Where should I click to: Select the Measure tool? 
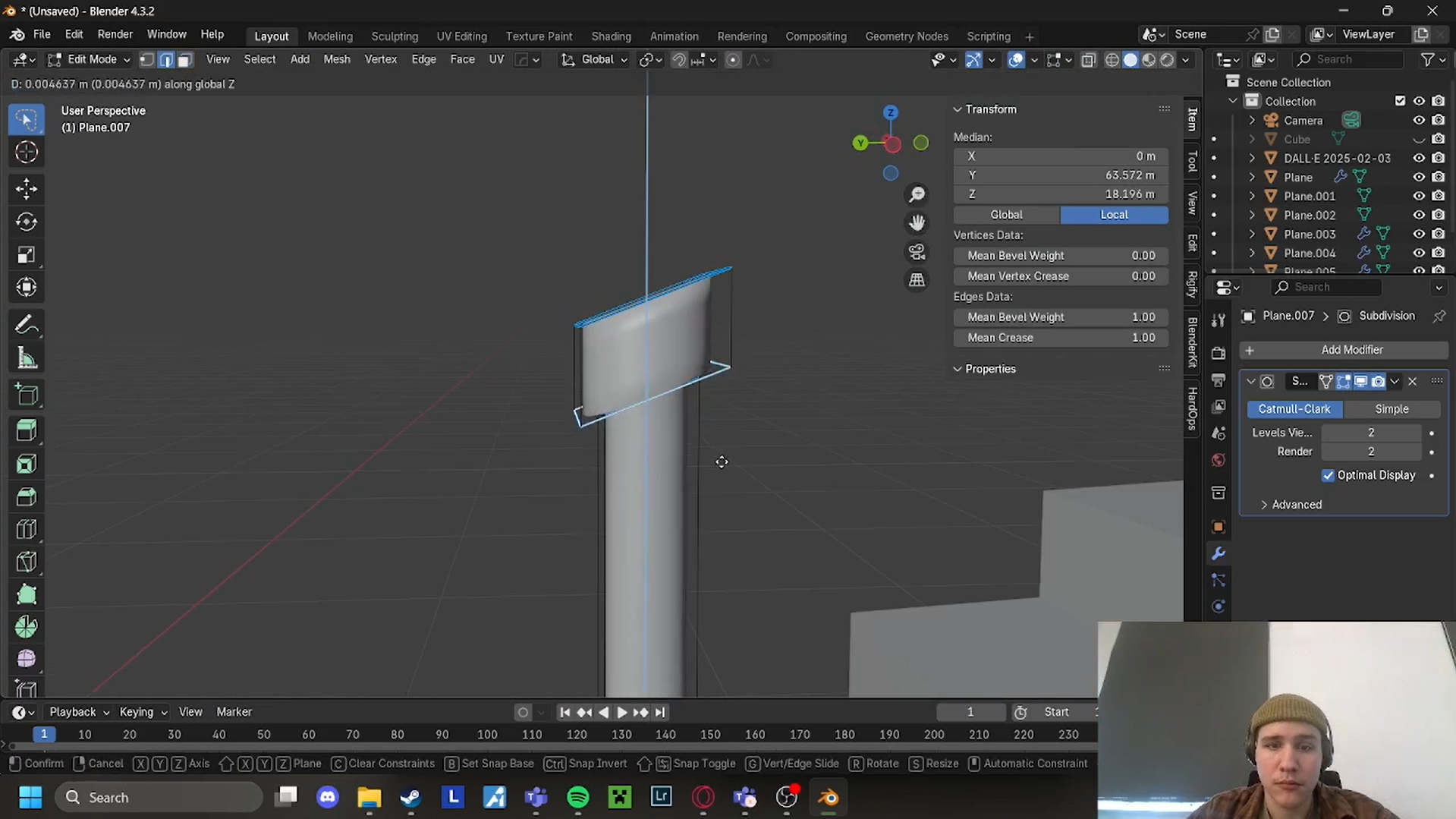click(27, 358)
